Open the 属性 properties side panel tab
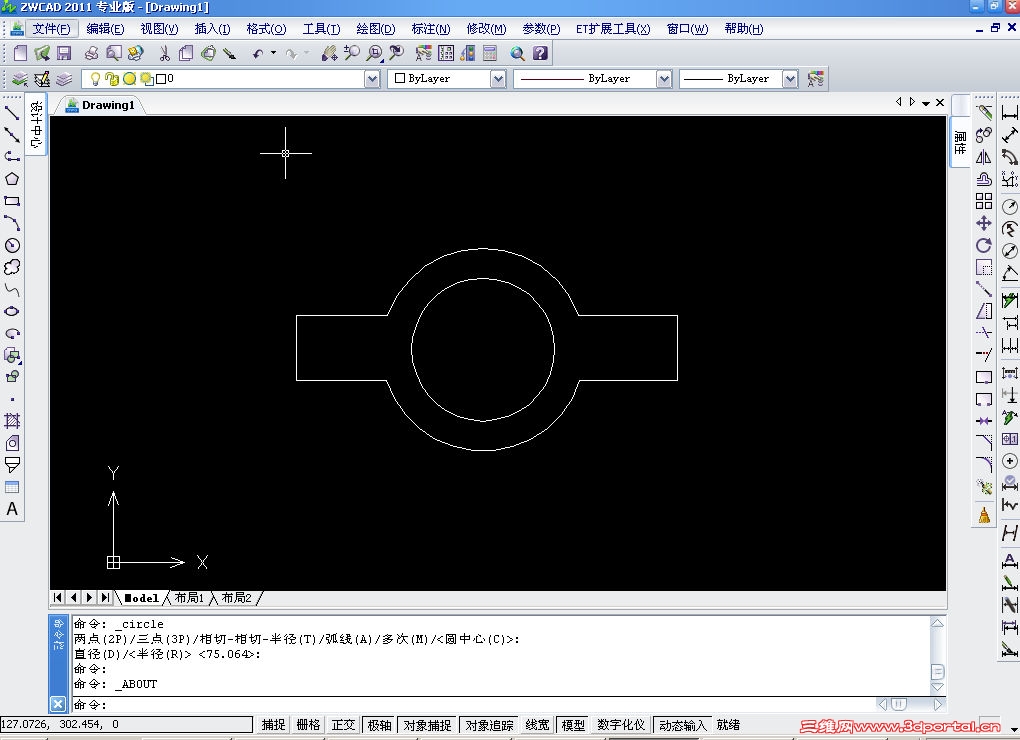Image resolution: width=1020 pixels, height=740 pixels. [x=961, y=142]
